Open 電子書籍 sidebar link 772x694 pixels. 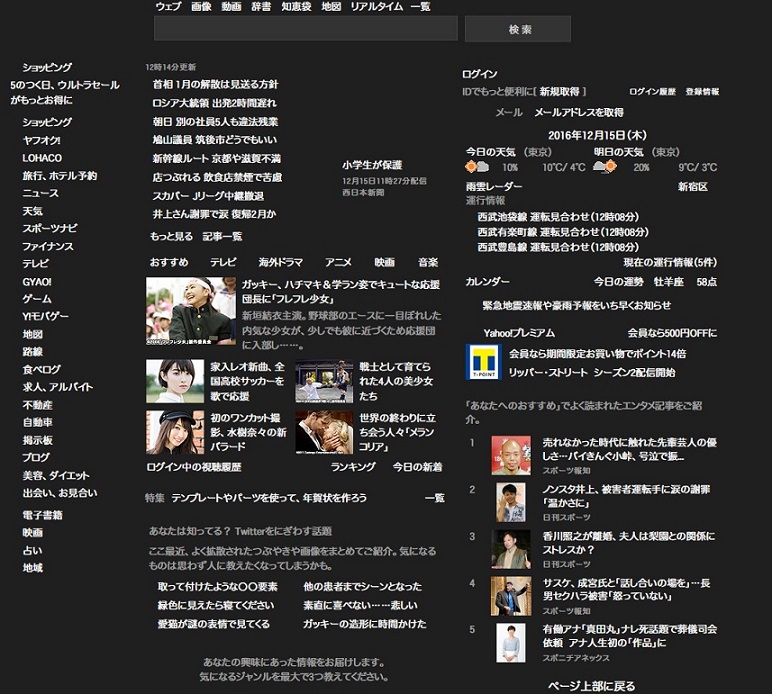point(42,515)
